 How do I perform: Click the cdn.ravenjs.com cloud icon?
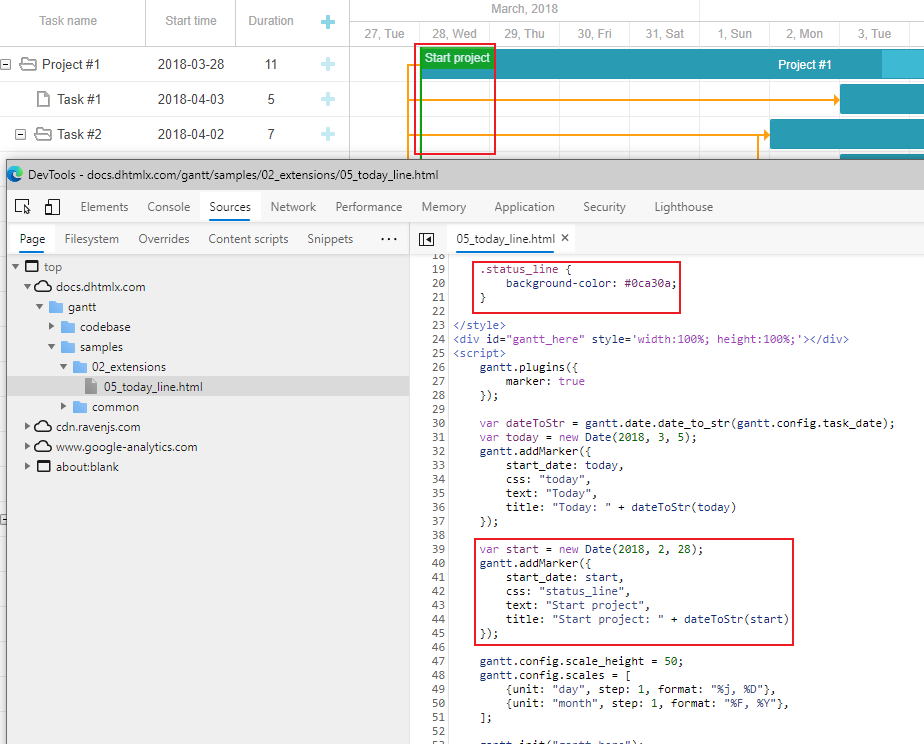tap(42, 426)
